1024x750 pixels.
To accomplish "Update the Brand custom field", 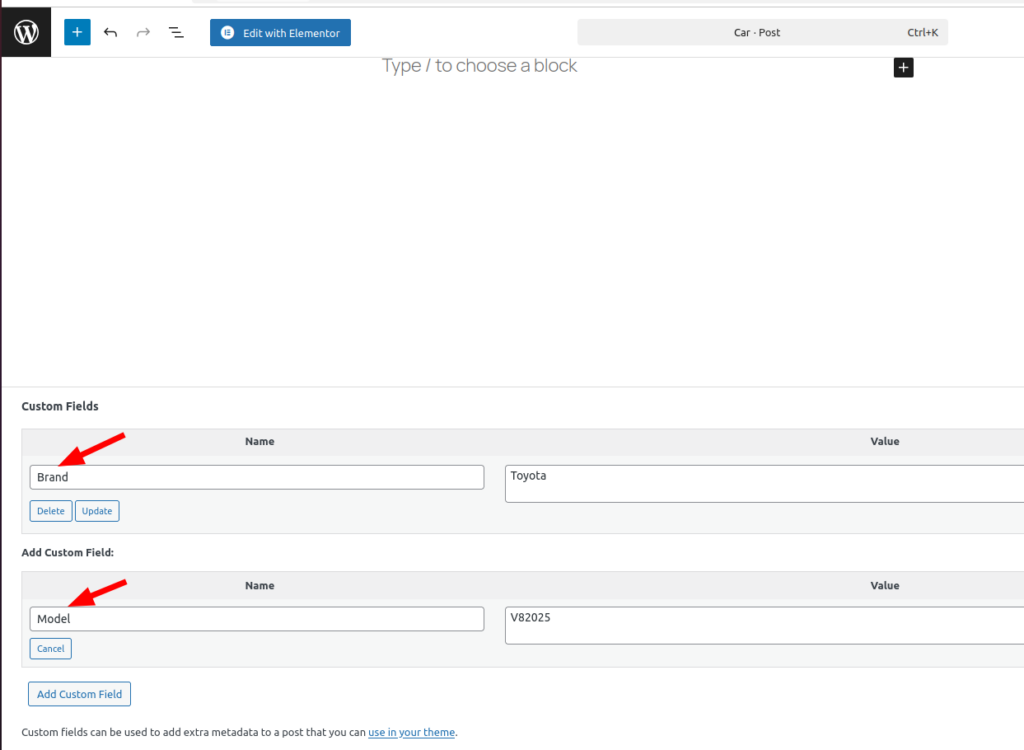I will [97, 511].
